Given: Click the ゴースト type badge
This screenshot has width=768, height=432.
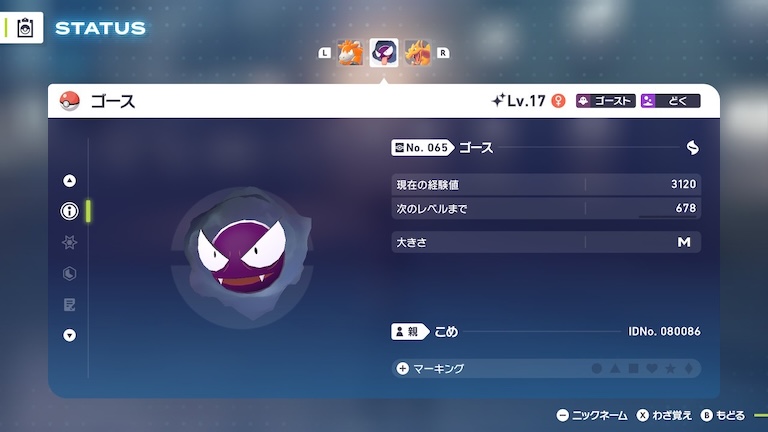Looking at the screenshot, I should click(x=606, y=101).
